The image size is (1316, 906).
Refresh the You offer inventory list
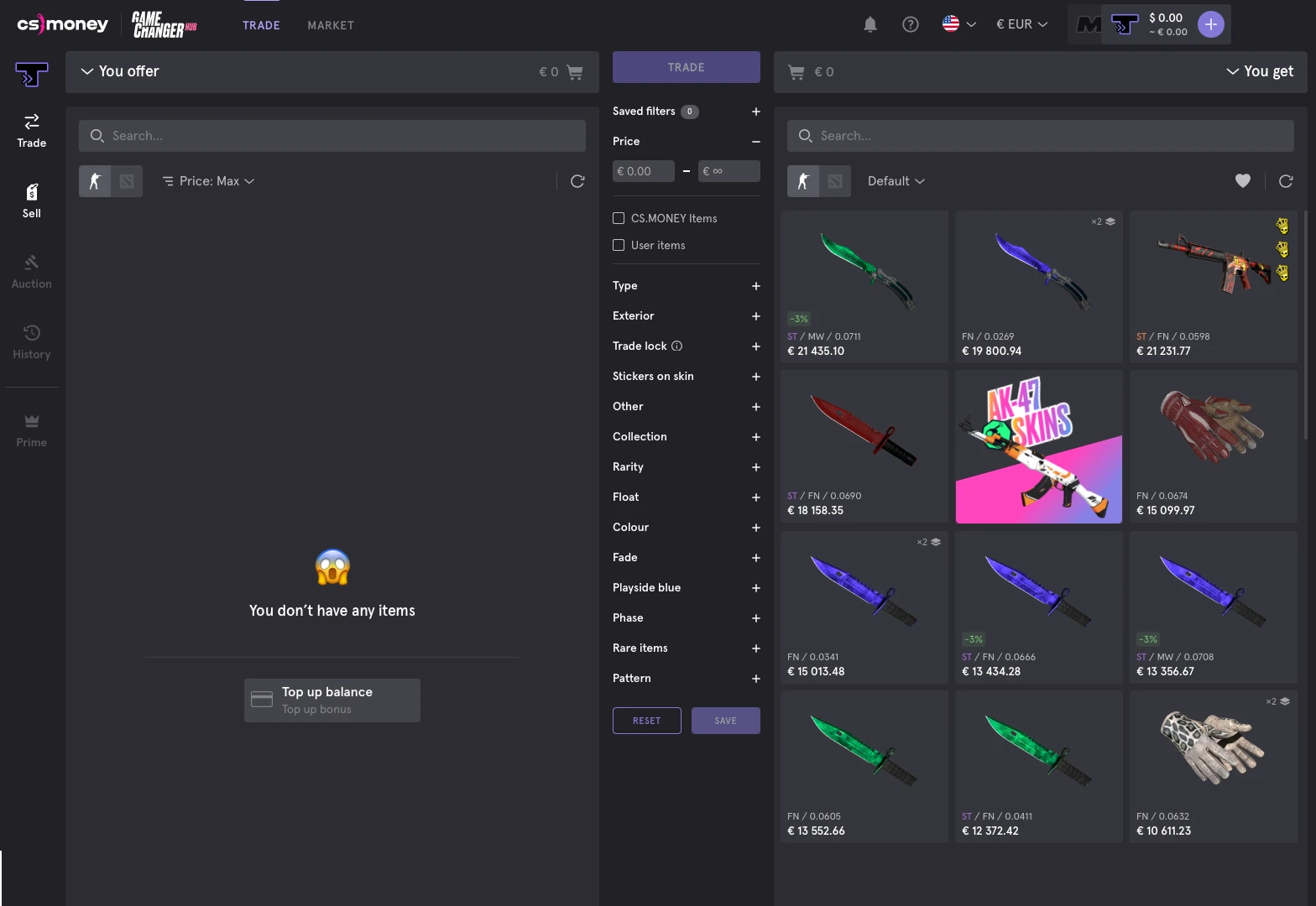point(577,181)
